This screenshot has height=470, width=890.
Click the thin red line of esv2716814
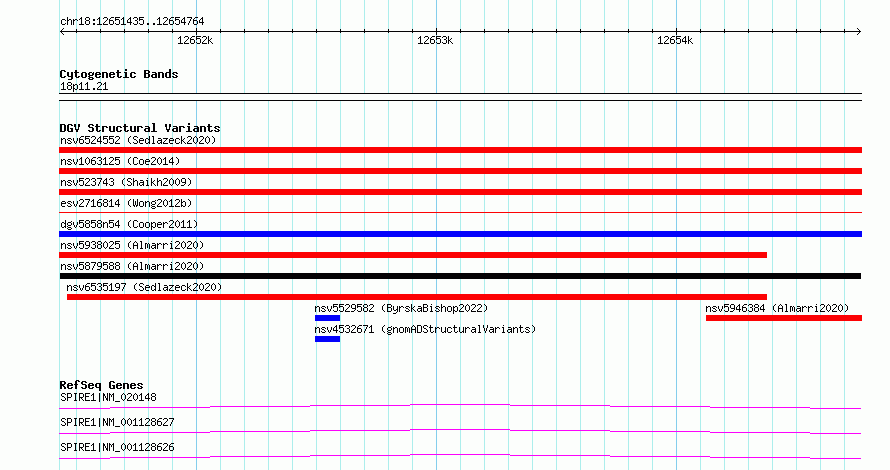click(460, 213)
